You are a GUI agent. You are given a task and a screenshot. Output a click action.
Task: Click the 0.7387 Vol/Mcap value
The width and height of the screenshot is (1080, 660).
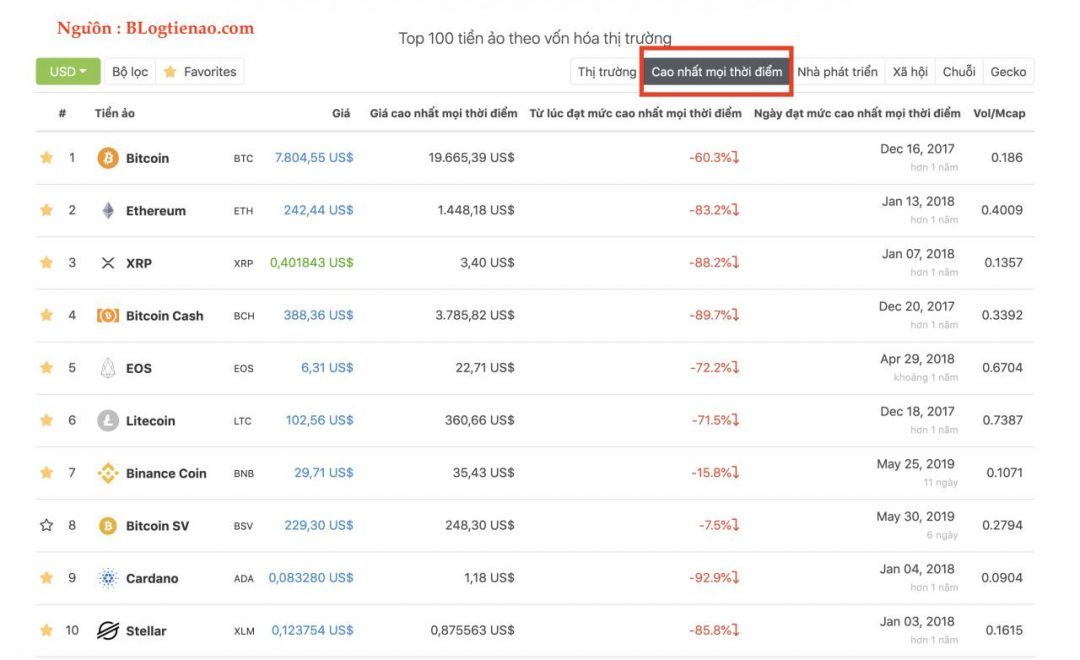pyautogui.click(x=1002, y=420)
